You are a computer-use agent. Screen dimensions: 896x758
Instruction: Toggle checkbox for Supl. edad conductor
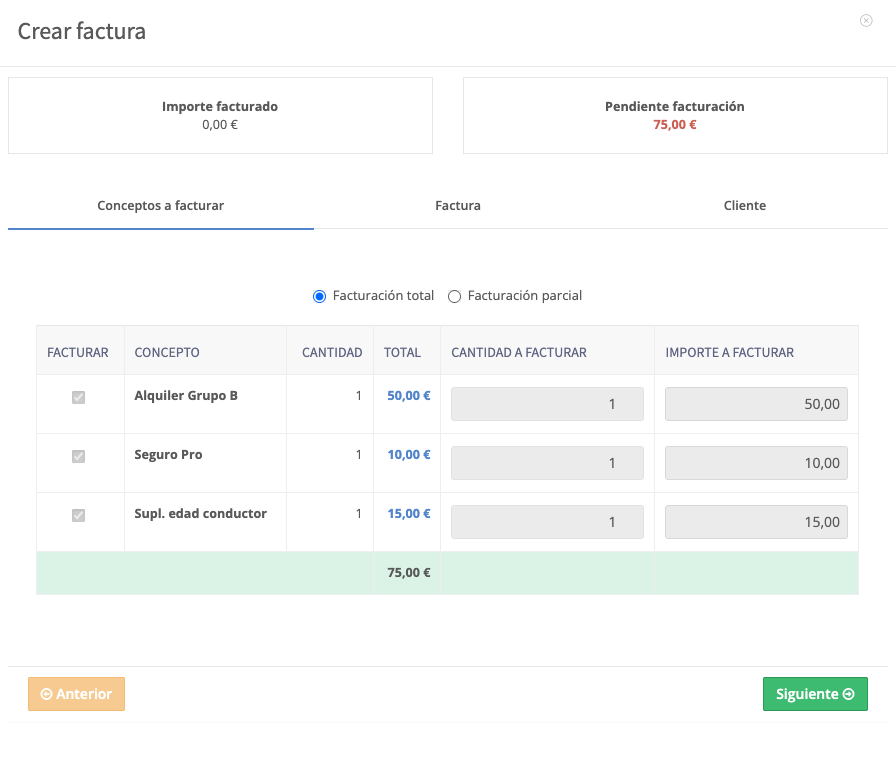click(78, 515)
